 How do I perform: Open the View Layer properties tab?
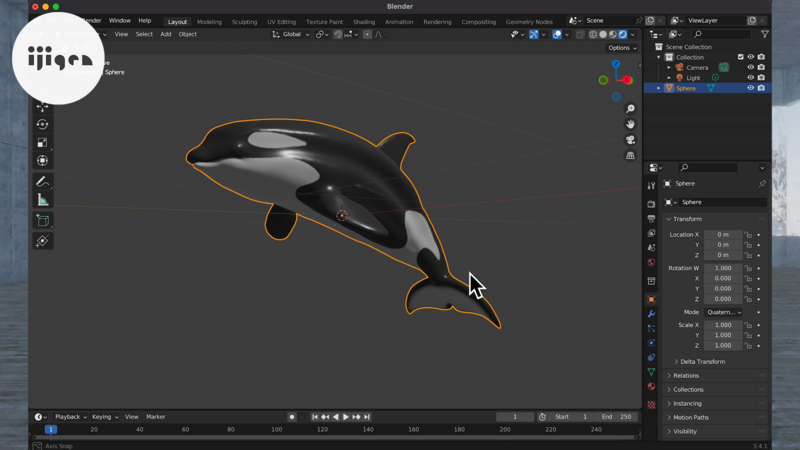(x=651, y=233)
